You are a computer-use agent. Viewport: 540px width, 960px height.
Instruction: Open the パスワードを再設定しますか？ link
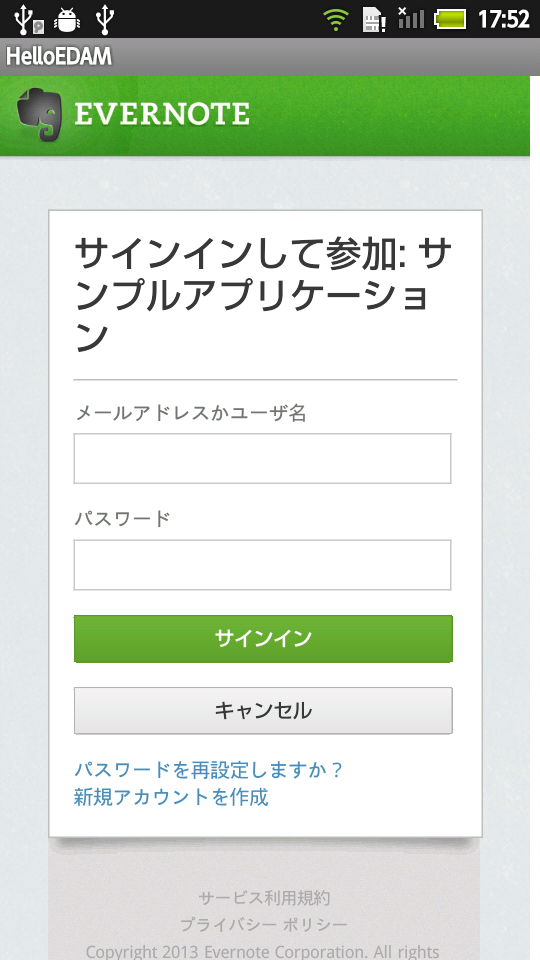point(208,770)
